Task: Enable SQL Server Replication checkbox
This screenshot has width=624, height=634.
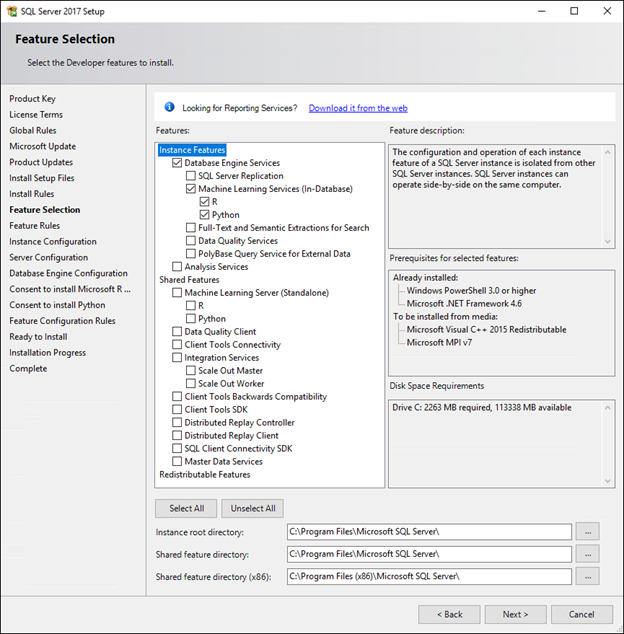Action: (x=190, y=176)
